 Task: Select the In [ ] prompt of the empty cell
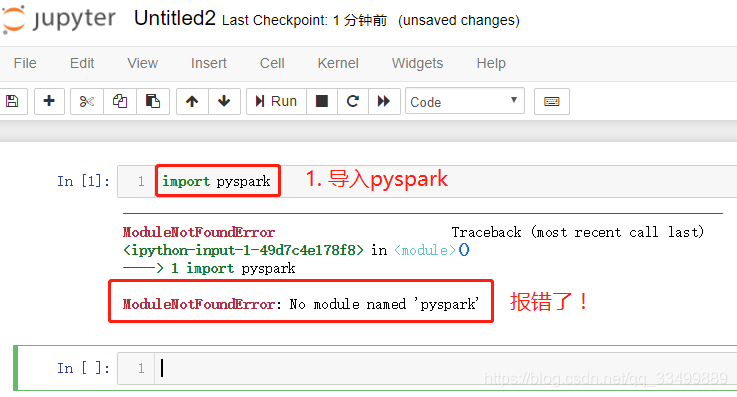pos(84,368)
